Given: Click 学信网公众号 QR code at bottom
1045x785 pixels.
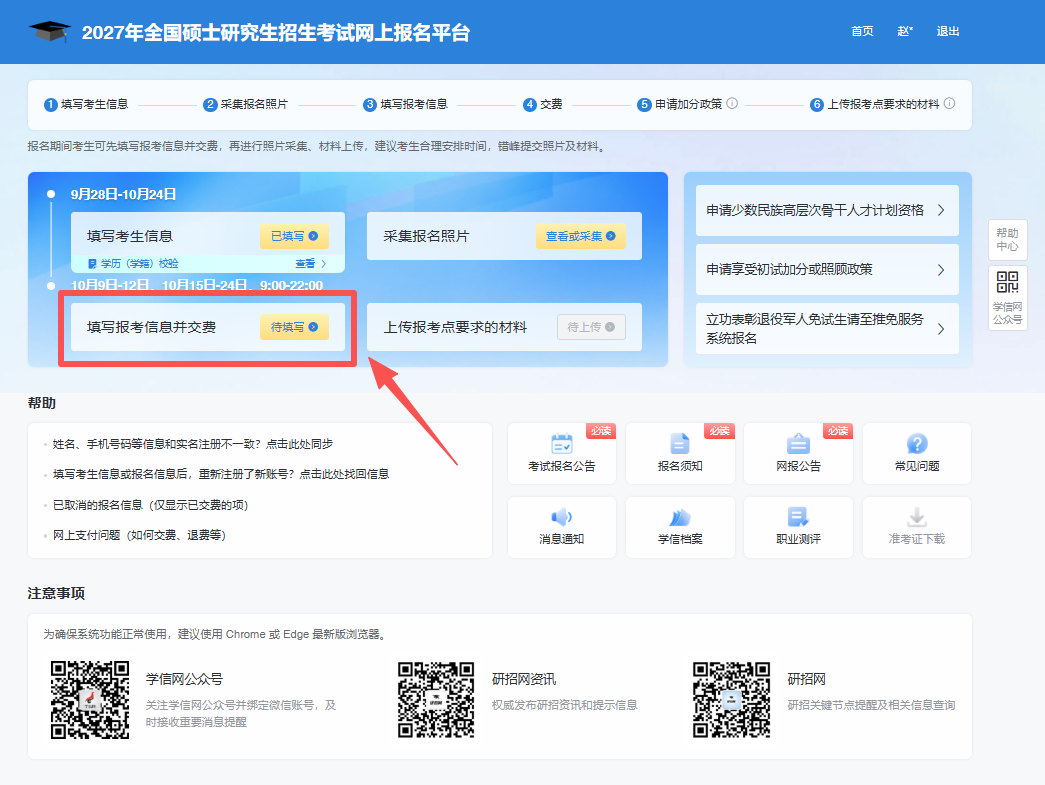Looking at the screenshot, I should coord(90,700).
